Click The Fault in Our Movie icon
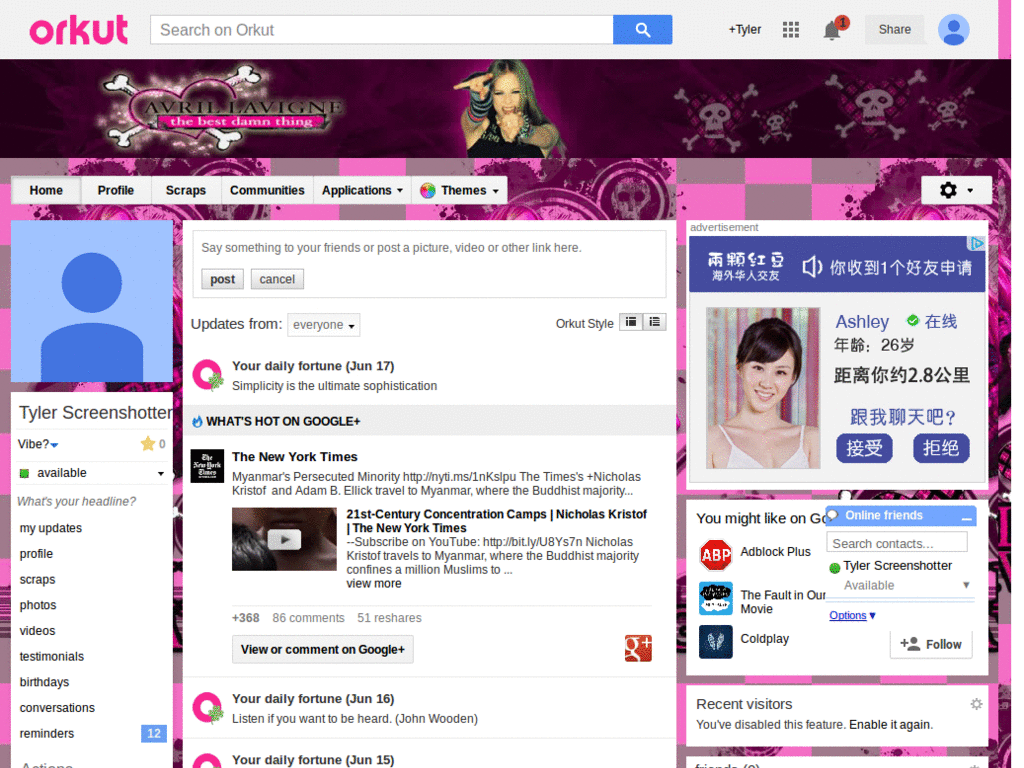Image resolution: width=1024 pixels, height=768 pixels. 716,598
